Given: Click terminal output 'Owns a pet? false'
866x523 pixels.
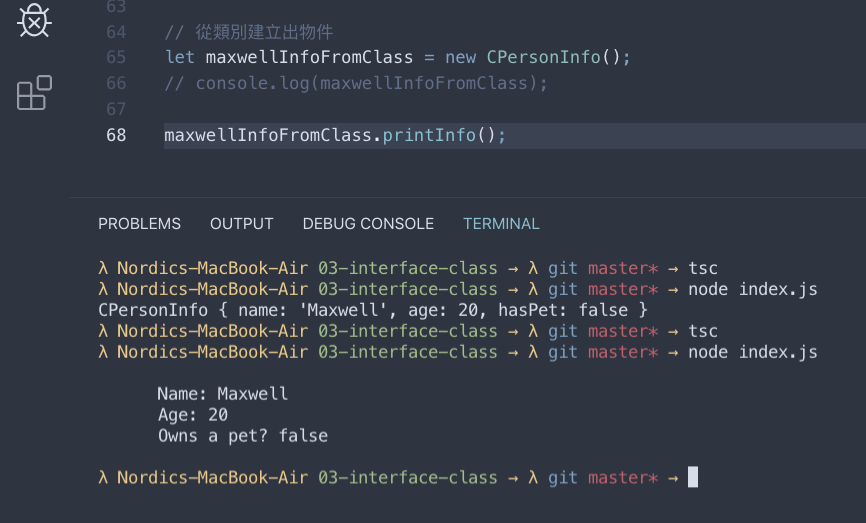Looking at the screenshot, I should (x=243, y=436).
